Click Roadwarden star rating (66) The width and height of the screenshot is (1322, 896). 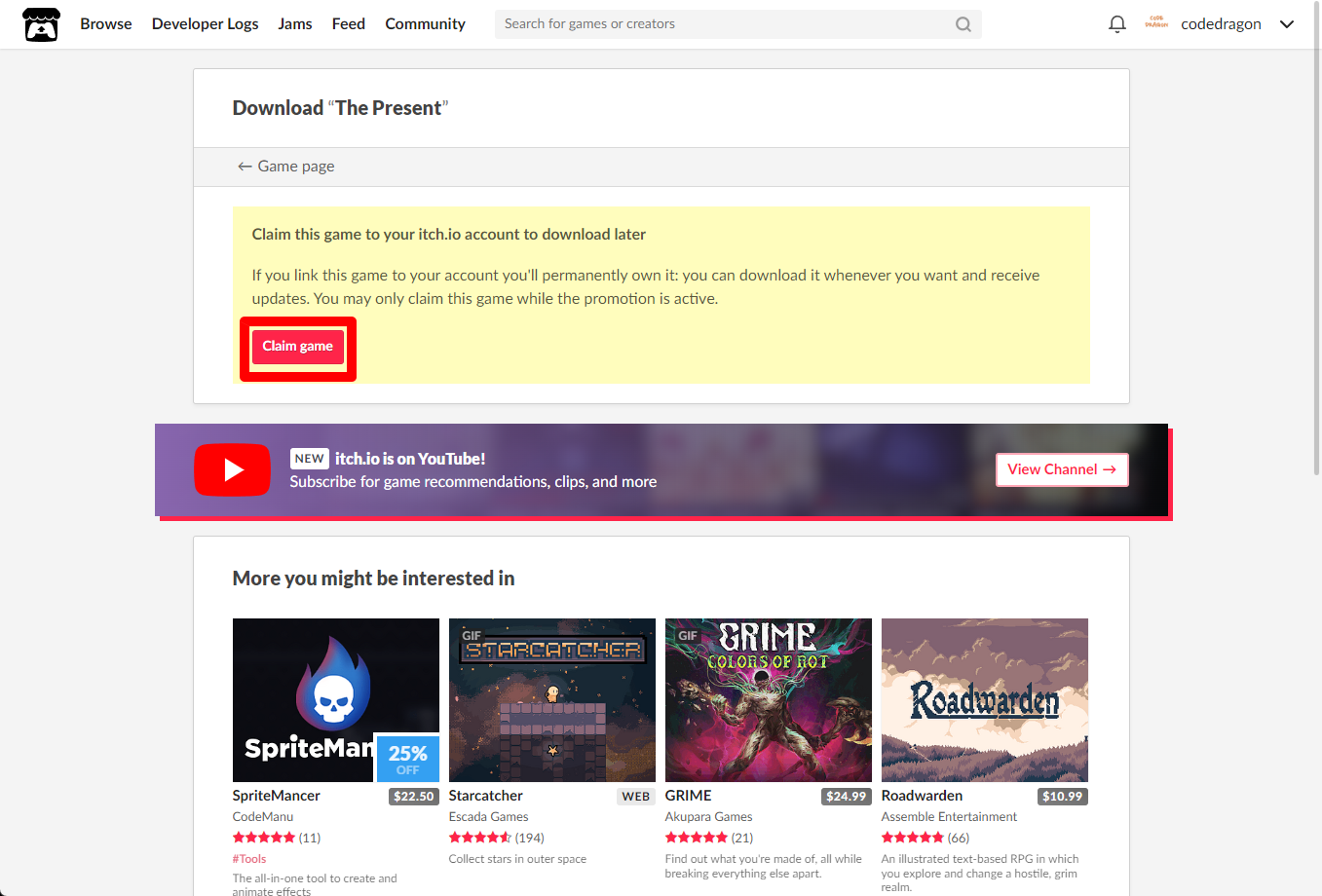pyautogui.click(x=925, y=838)
